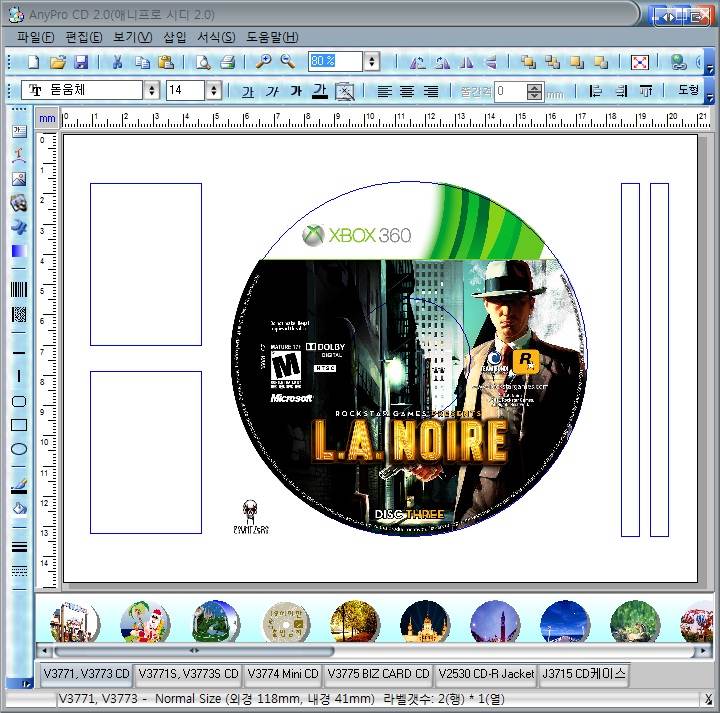Screen dimensions: 720x713
Task: Rotate object left
Action: 417,62
